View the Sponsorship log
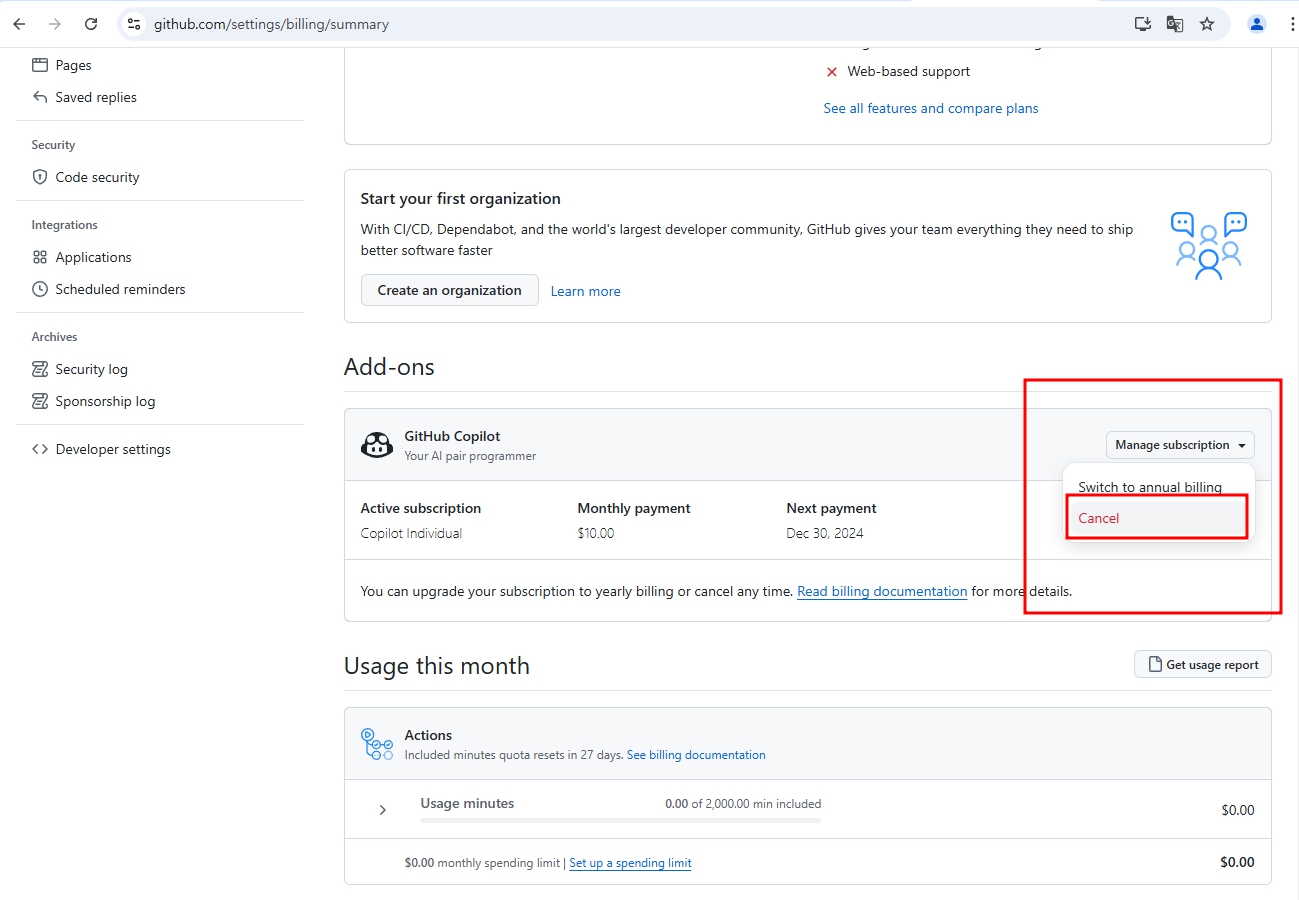1299x900 pixels. (x=105, y=401)
